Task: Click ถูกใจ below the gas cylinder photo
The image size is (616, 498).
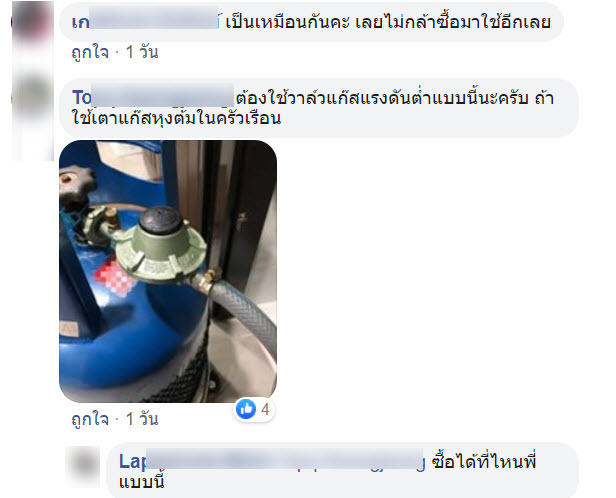Action: (90, 419)
